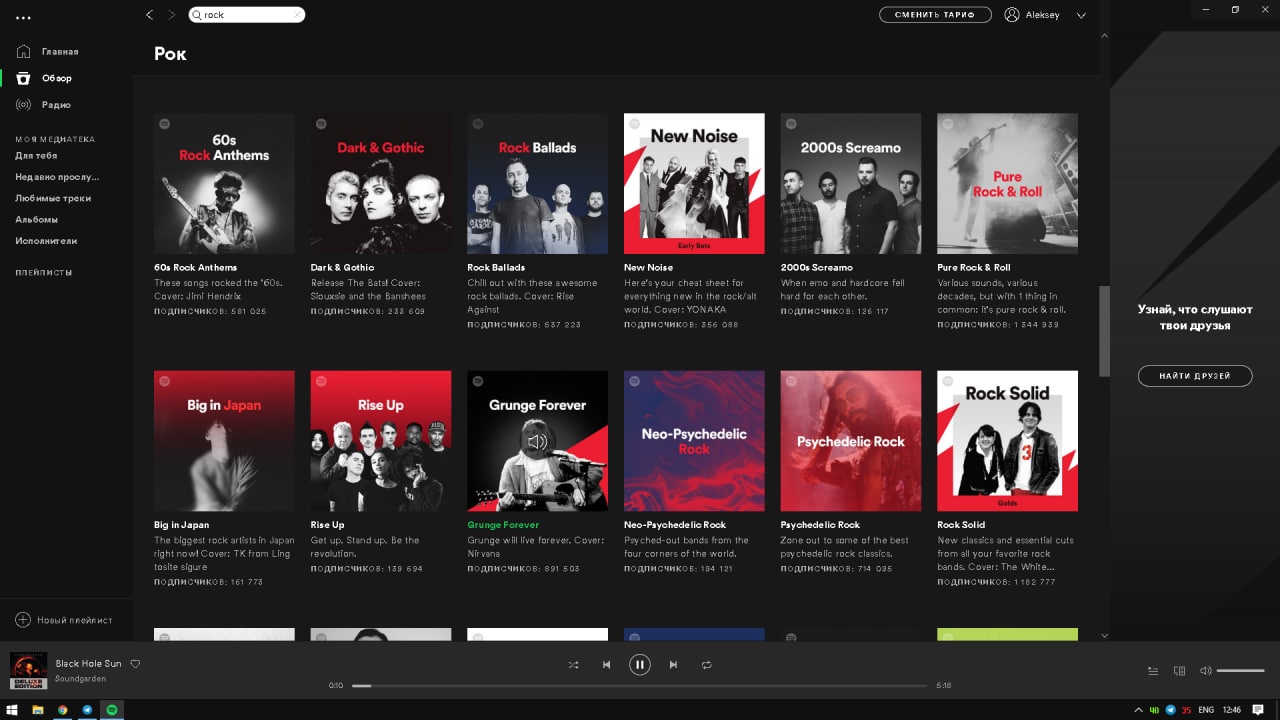Click Rock Solid title below cover
This screenshot has height=720, width=1280.
tap(961, 525)
